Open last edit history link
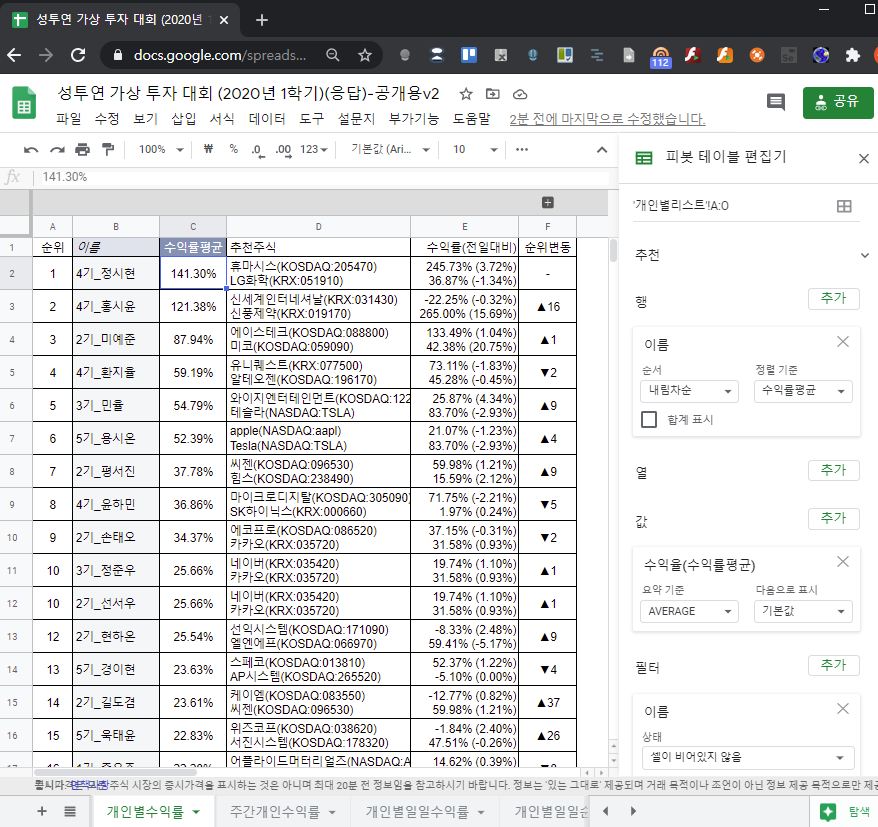Screen dimensions: 878x827 (607, 119)
